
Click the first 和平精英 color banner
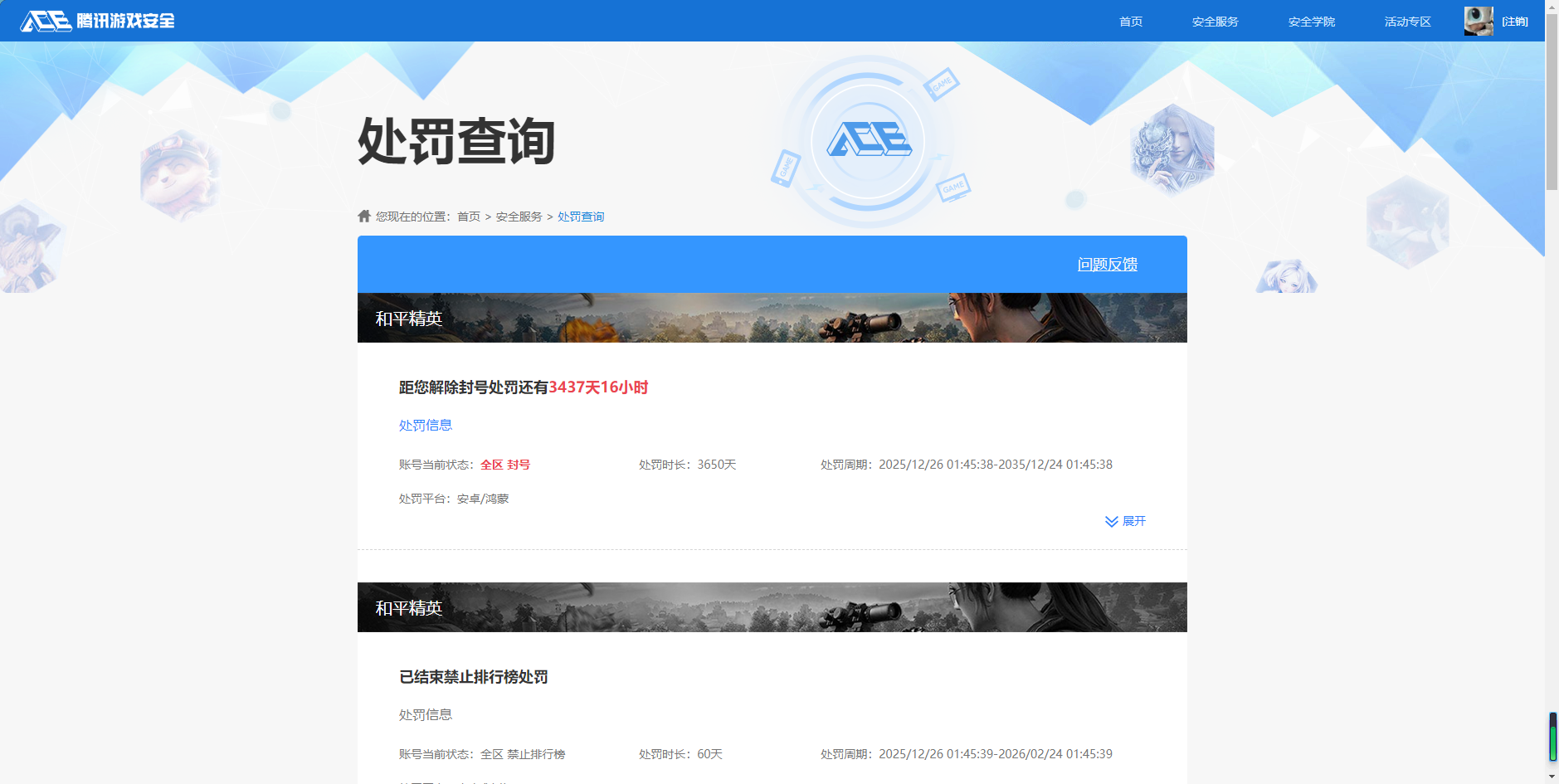click(x=772, y=318)
